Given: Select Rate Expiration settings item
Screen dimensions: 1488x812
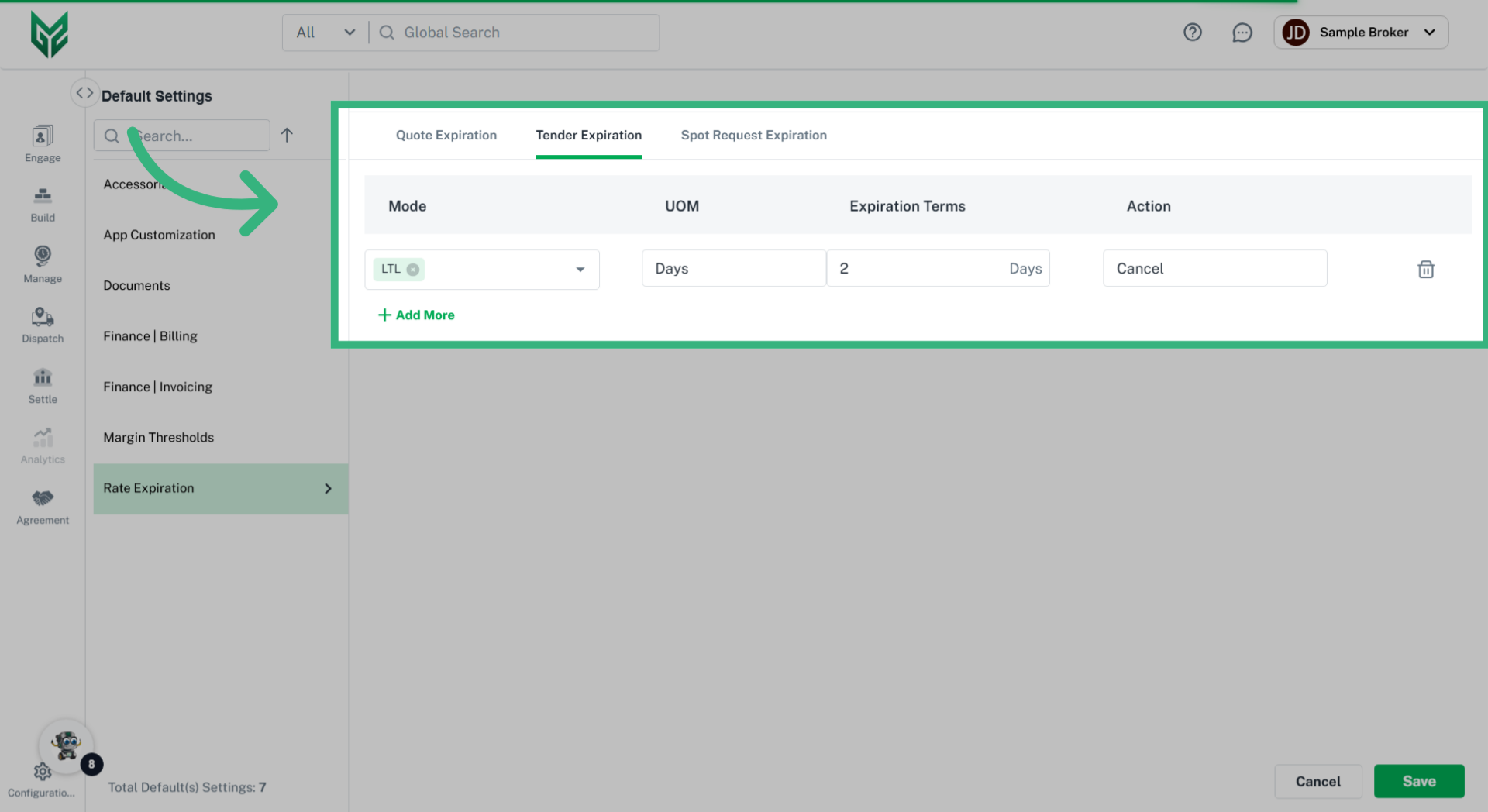Looking at the screenshot, I should click(x=220, y=489).
